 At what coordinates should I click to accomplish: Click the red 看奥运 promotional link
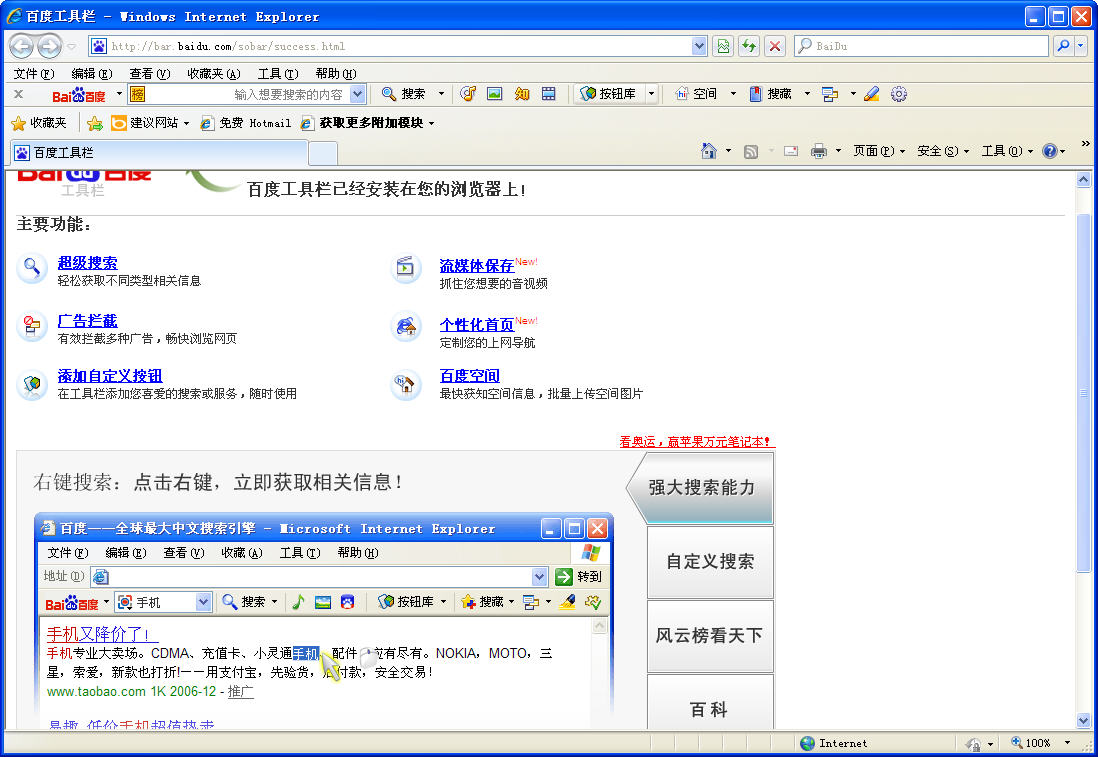pos(696,442)
